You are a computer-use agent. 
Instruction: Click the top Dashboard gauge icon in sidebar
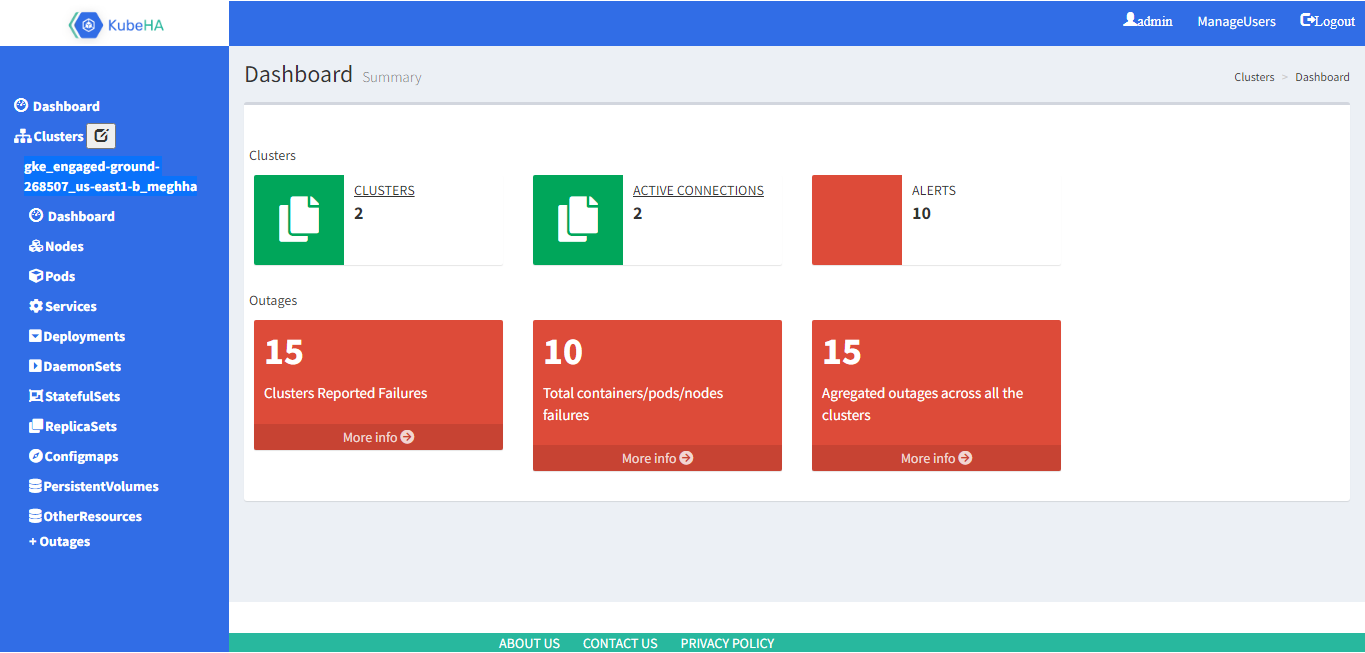tap(21, 105)
